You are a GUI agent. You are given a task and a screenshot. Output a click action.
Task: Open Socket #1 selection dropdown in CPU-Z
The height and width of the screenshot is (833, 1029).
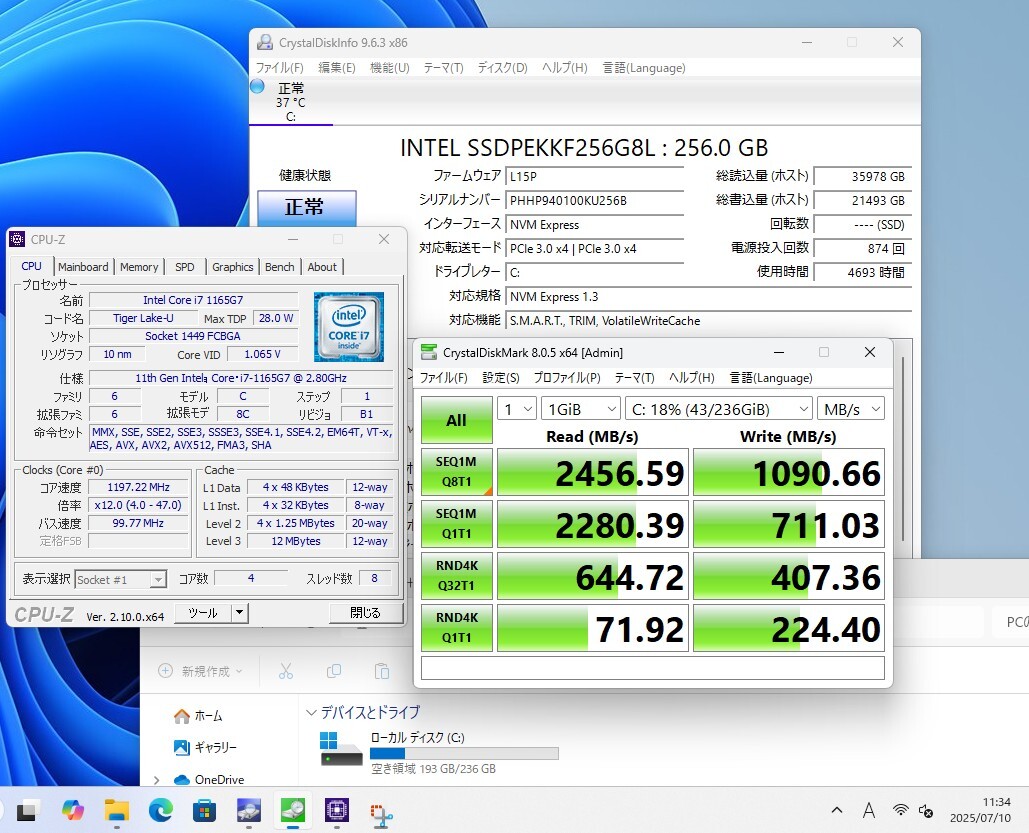pyautogui.click(x=121, y=580)
